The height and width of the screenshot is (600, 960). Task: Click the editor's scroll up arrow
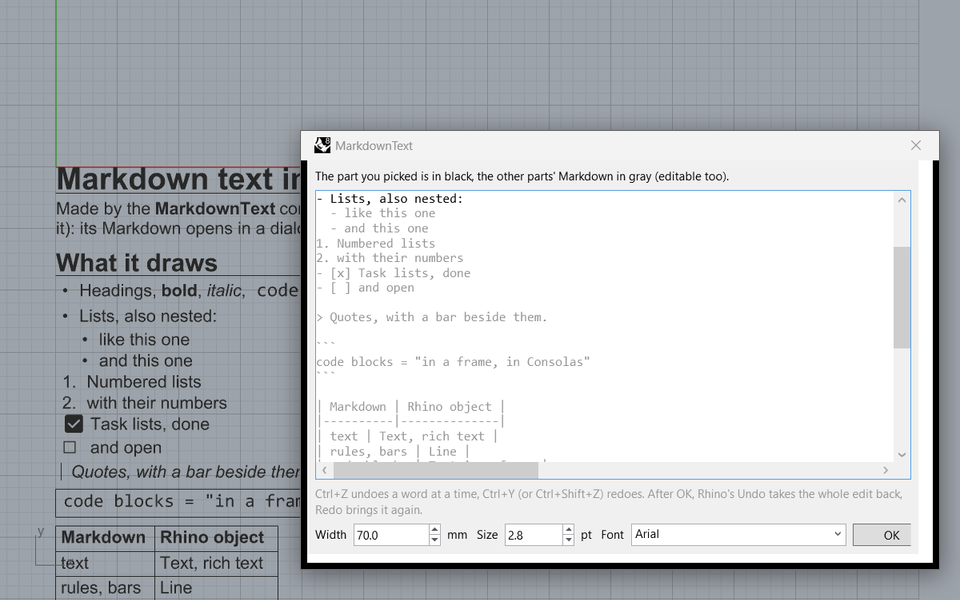pos(902,200)
